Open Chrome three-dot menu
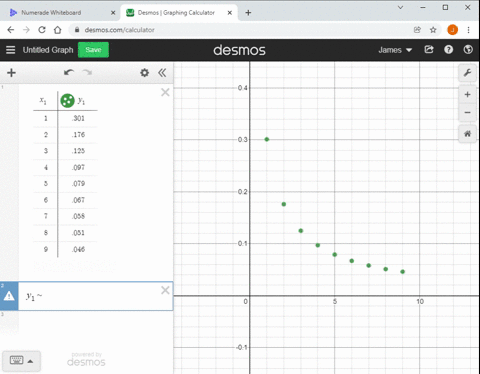The height and width of the screenshot is (374, 480). pos(468,30)
